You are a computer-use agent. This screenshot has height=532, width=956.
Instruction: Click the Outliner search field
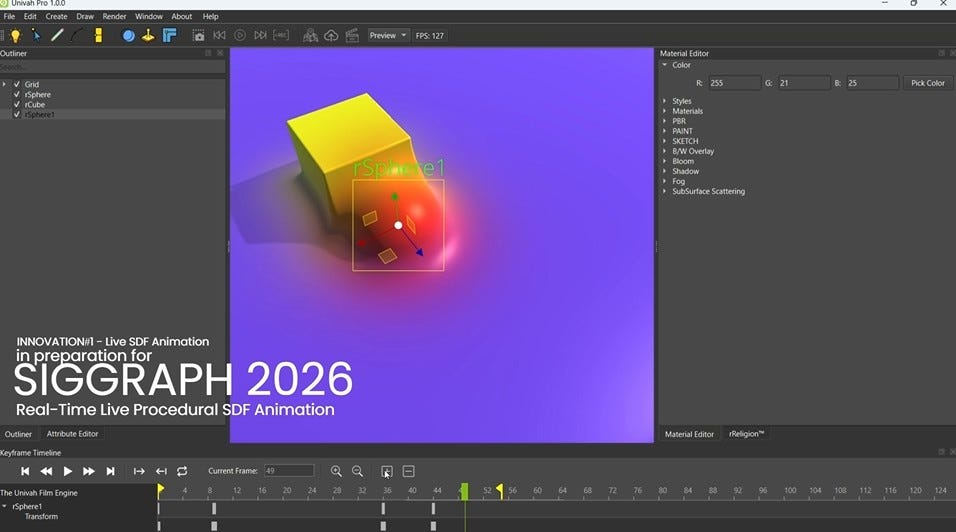click(x=112, y=66)
